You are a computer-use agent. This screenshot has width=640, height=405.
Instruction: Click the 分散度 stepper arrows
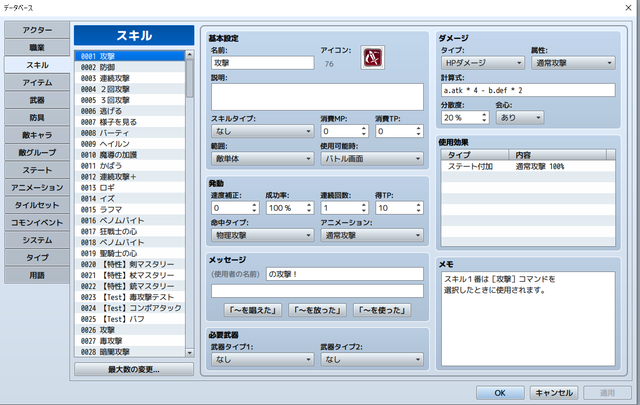(484, 118)
